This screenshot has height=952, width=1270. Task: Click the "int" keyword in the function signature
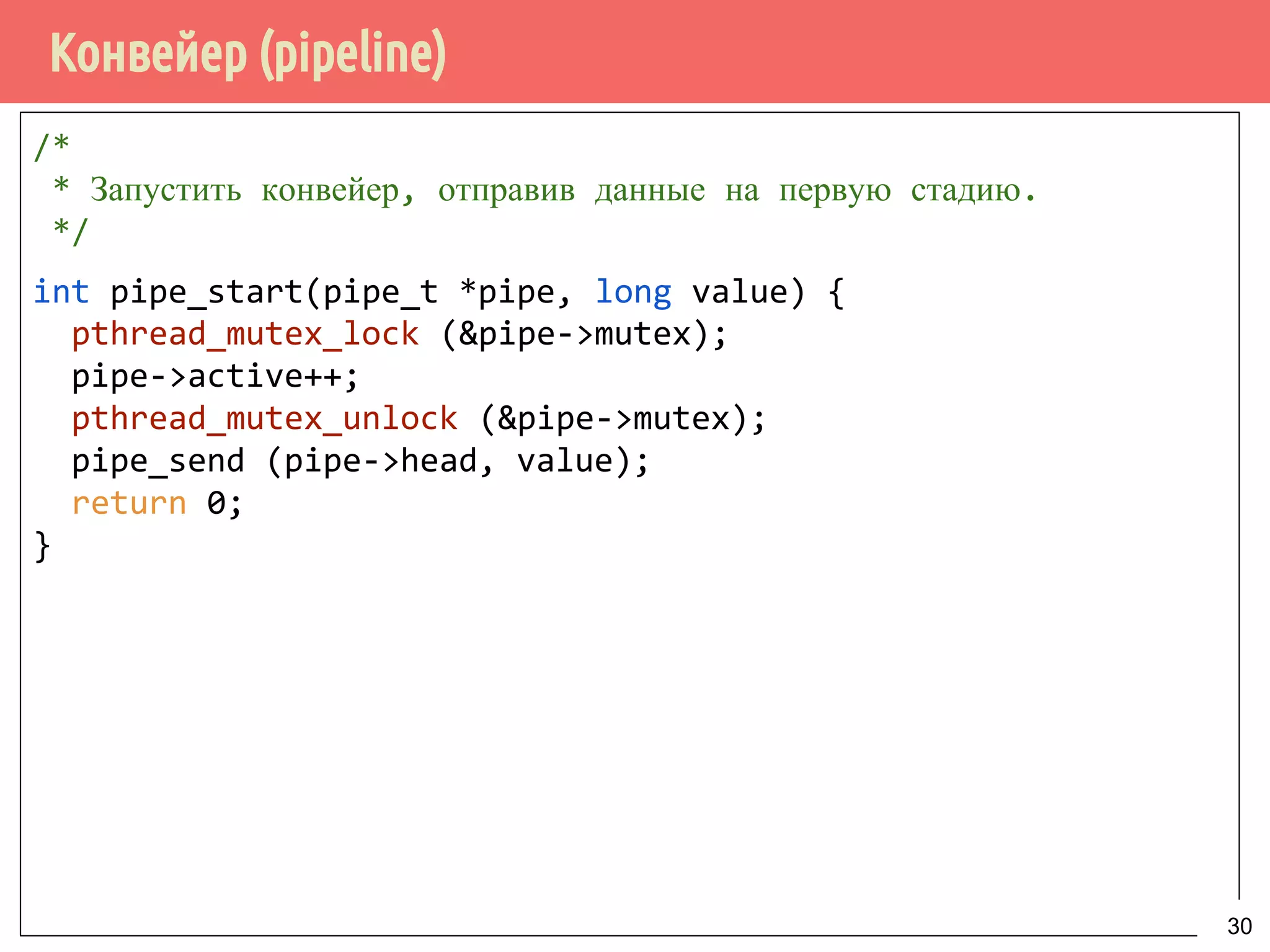[x=61, y=291]
